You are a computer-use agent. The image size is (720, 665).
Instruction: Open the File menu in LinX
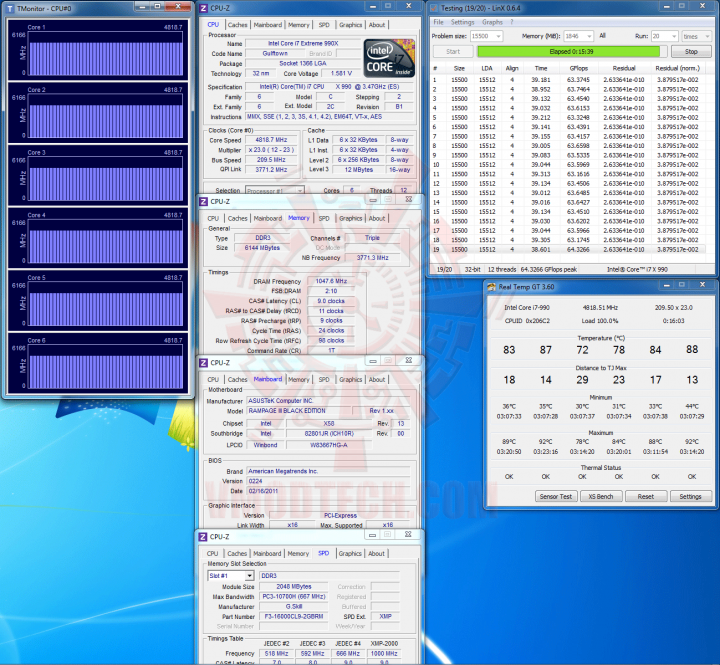(x=439, y=22)
